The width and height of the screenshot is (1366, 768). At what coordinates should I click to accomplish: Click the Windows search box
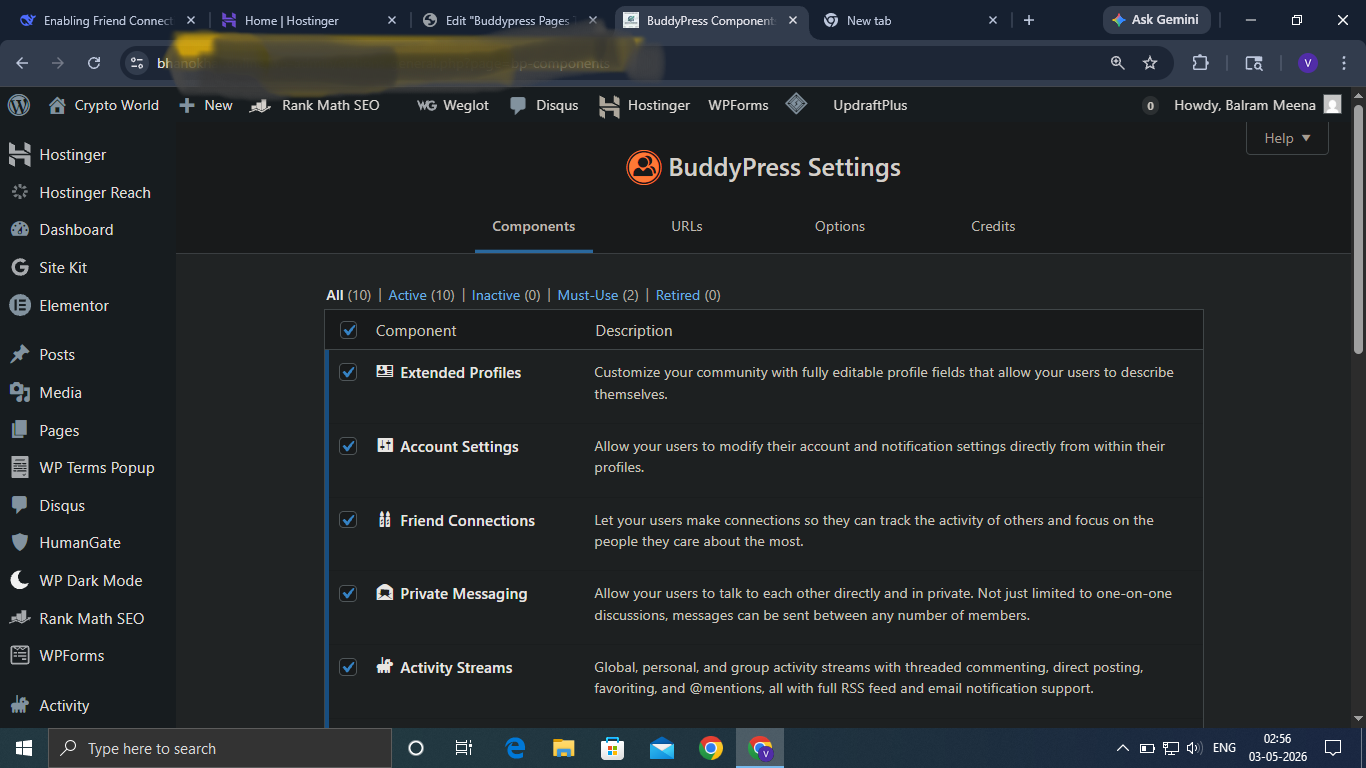pos(220,748)
